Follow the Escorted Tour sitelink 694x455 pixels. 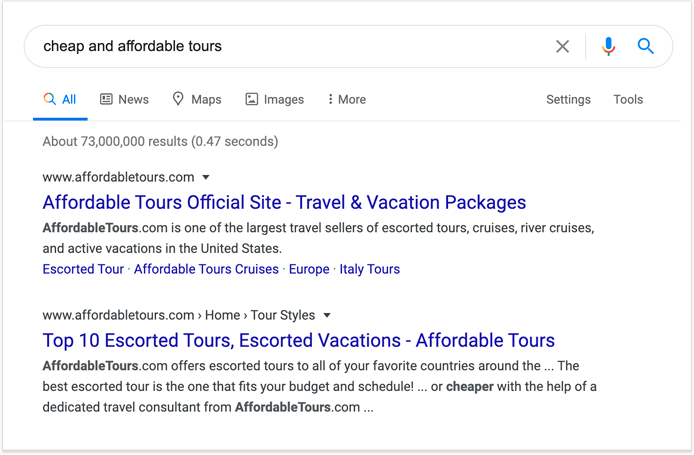point(83,269)
